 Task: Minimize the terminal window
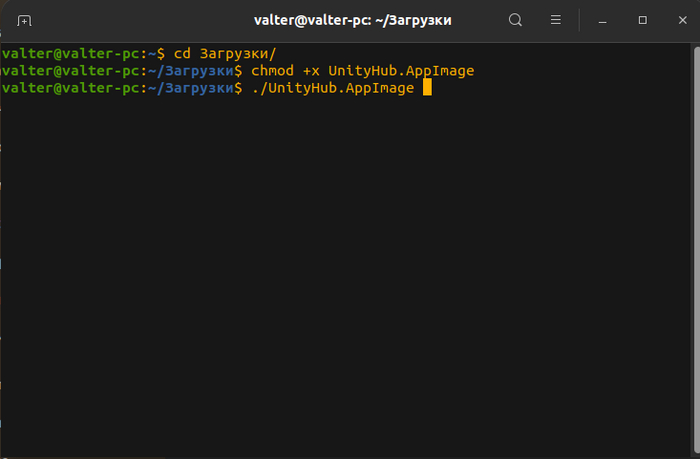pyautogui.click(x=605, y=20)
